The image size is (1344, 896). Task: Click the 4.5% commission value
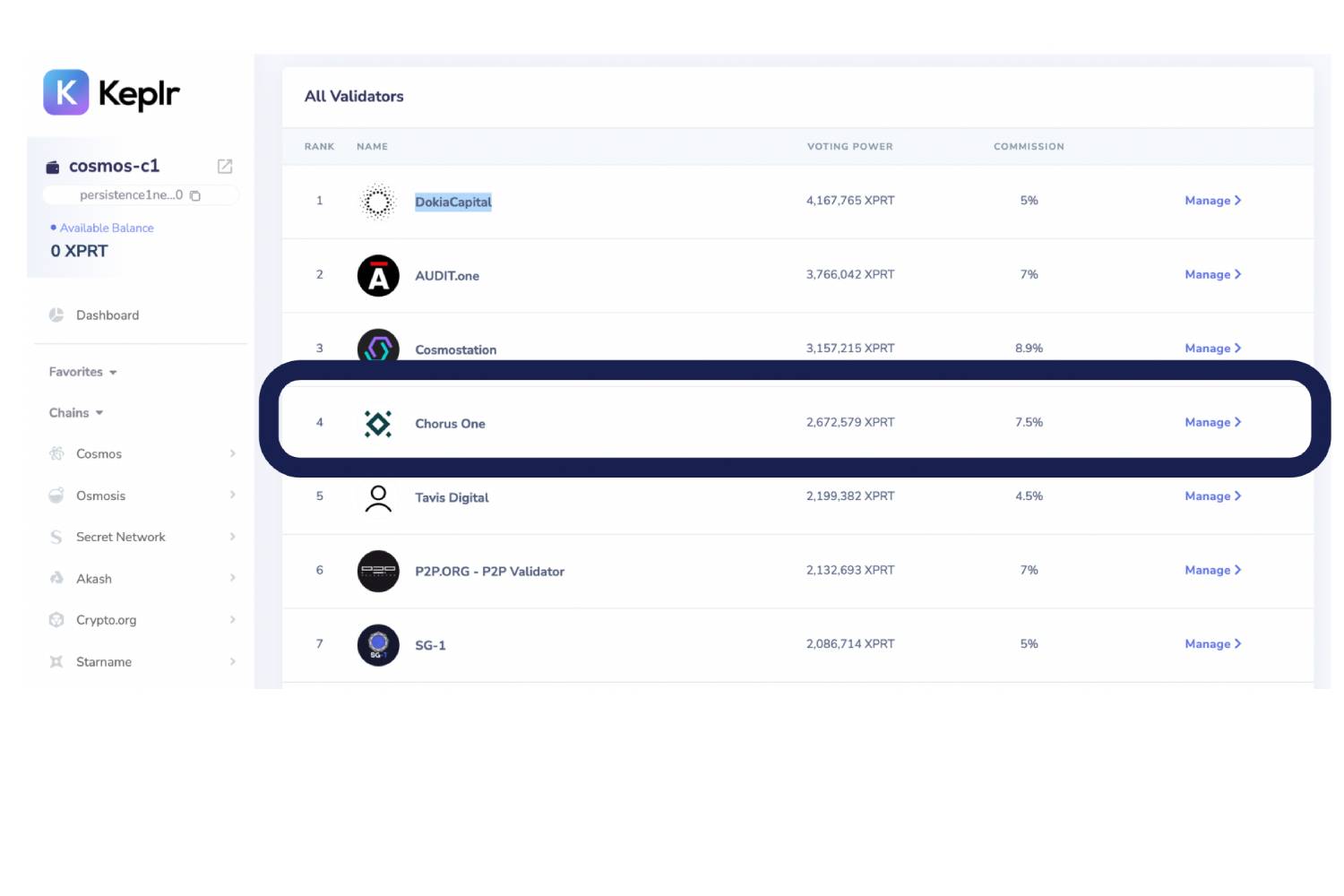click(x=1029, y=496)
